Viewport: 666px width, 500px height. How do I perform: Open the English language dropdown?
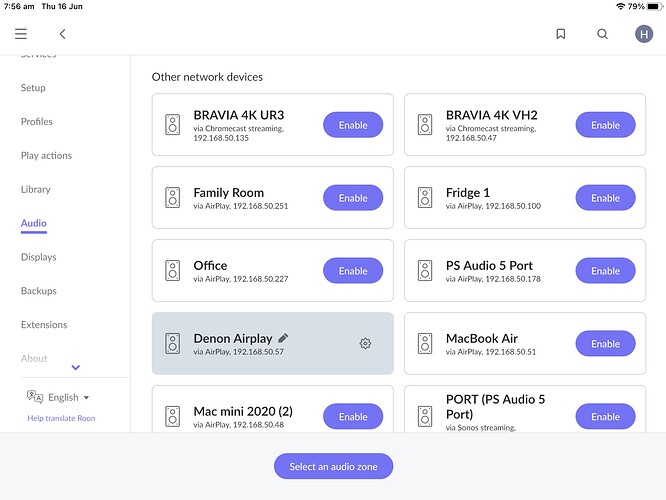68,398
